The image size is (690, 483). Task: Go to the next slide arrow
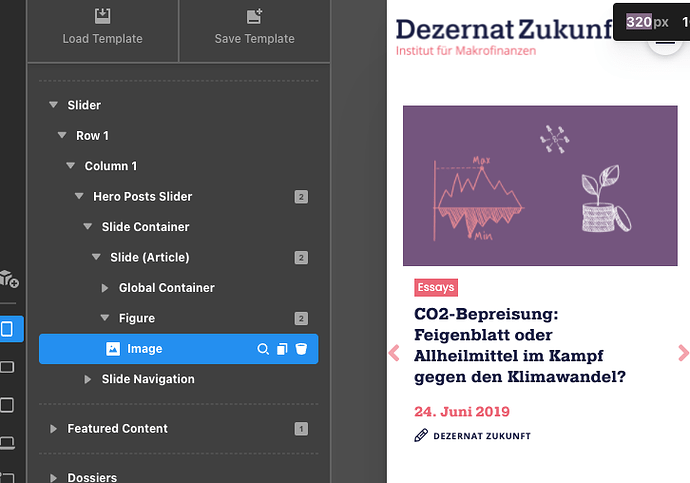683,352
